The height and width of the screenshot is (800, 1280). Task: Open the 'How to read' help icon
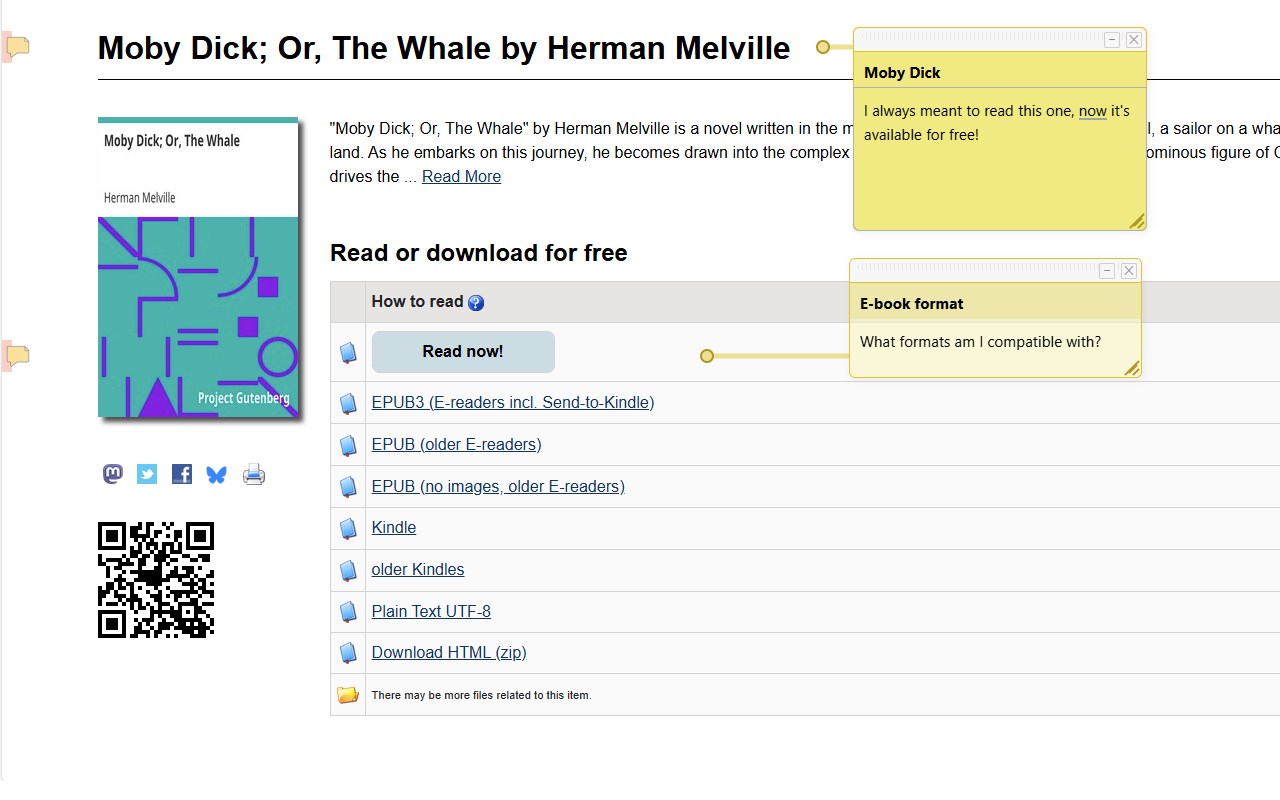(476, 303)
